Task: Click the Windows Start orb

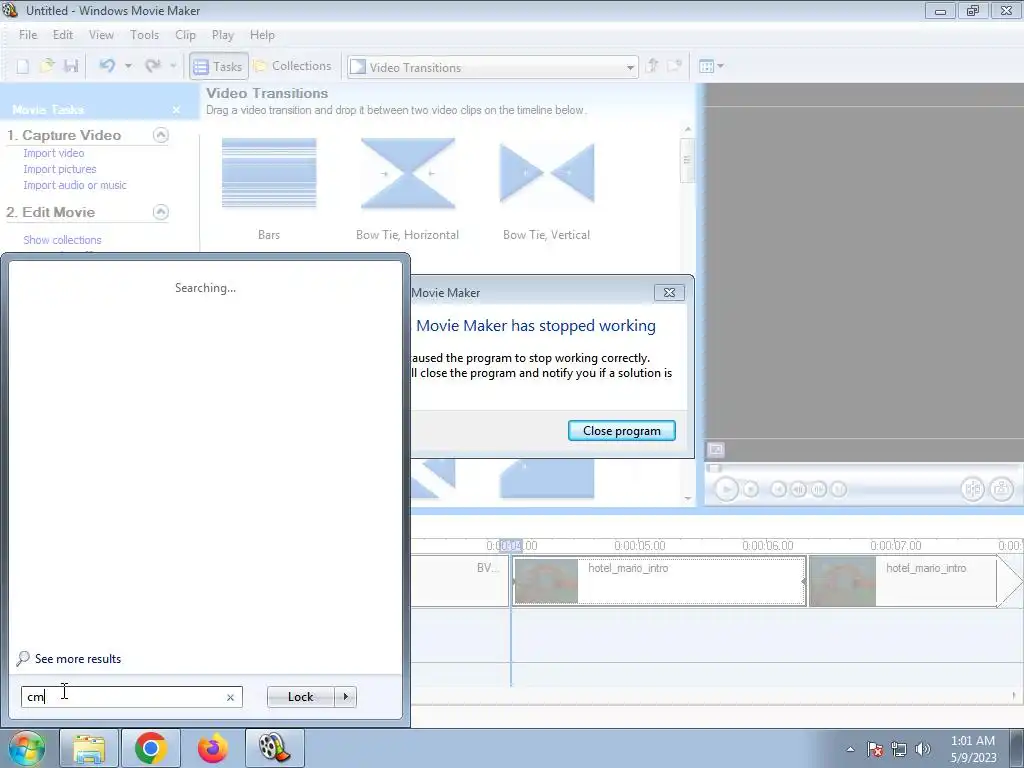Action: coord(26,748)
